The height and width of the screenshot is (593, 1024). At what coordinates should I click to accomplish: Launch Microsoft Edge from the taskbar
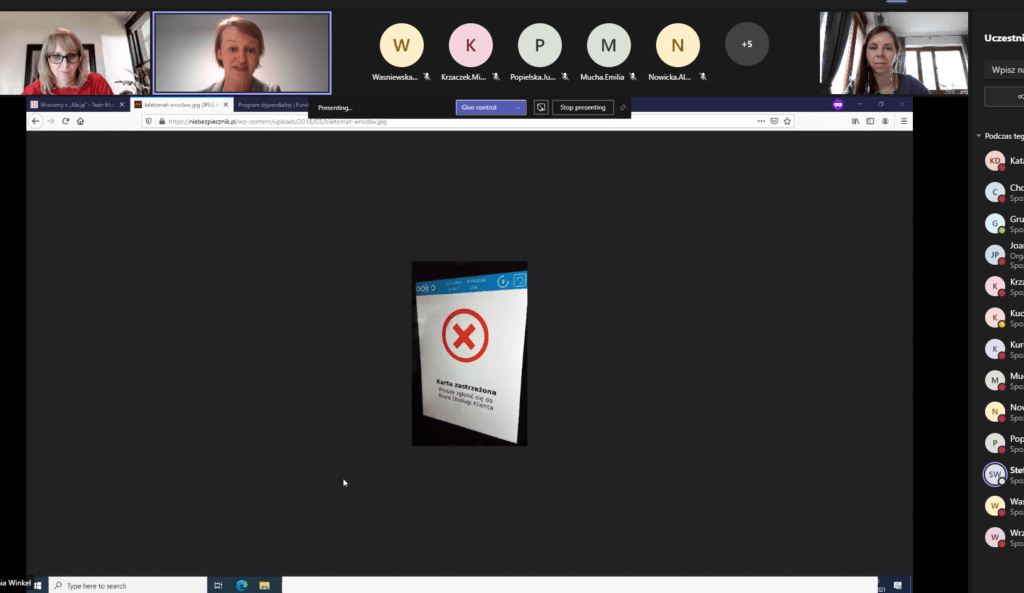242,586
